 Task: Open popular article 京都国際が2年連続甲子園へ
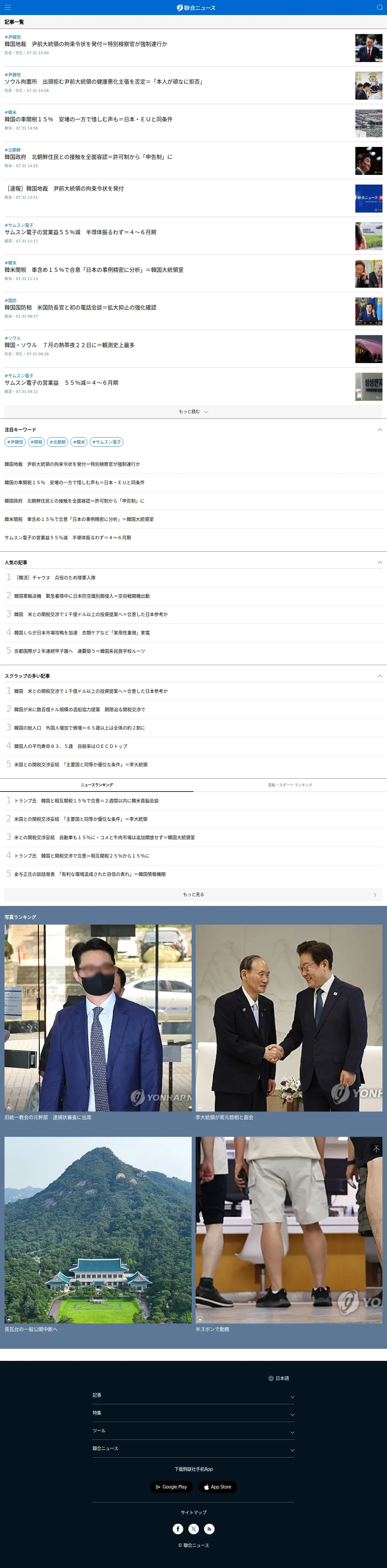pyautogui.click(x=80, y=651)
